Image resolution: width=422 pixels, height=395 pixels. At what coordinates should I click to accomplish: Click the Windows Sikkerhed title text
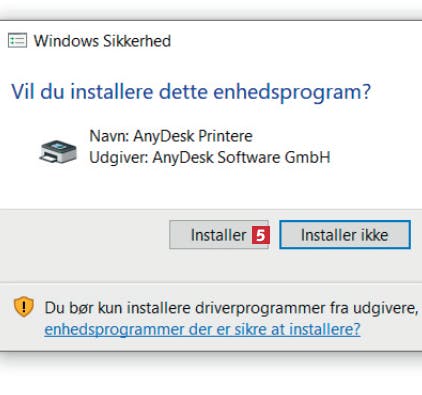click(x=102, y=41)
